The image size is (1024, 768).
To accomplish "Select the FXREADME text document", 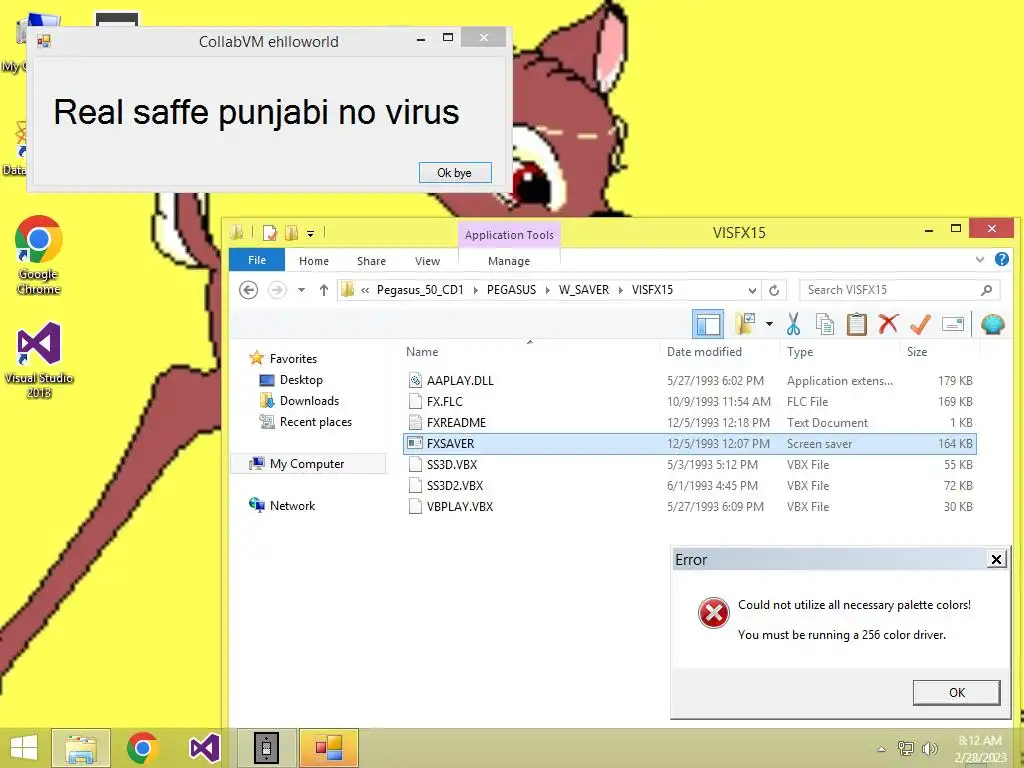I will click(x=690, y=423).
